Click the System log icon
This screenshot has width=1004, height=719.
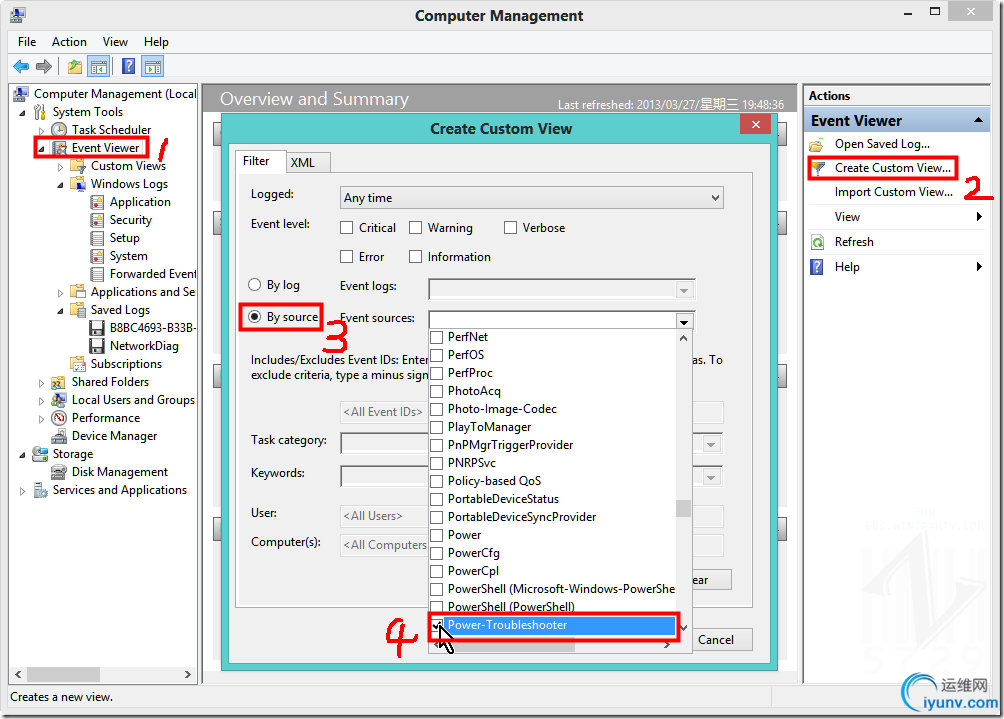point(97,256)
